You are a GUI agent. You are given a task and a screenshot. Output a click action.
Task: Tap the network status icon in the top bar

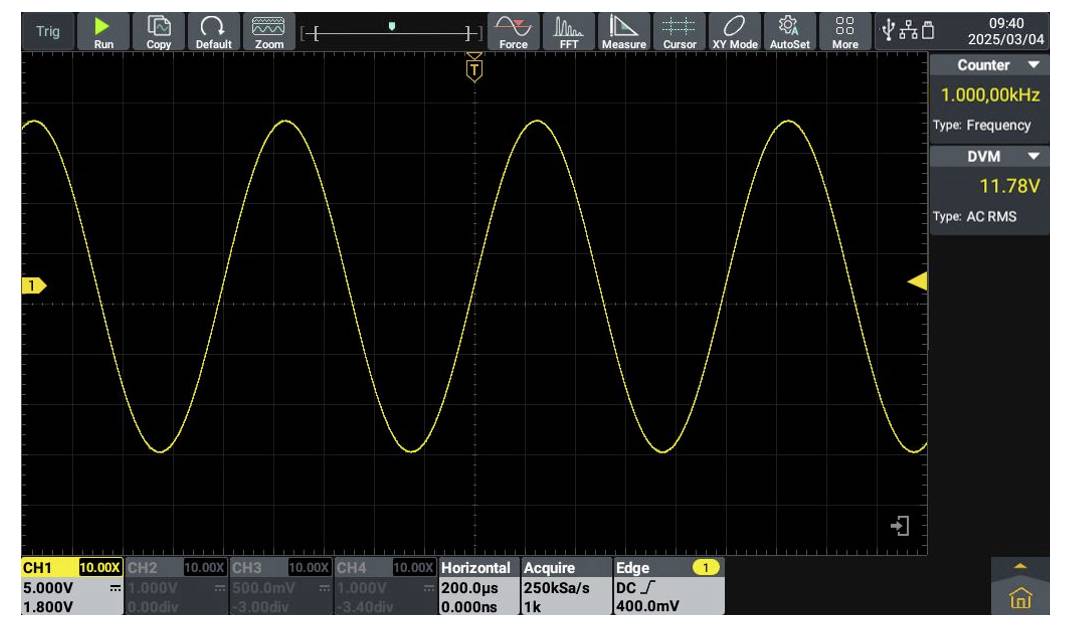(x=906, y=28)
